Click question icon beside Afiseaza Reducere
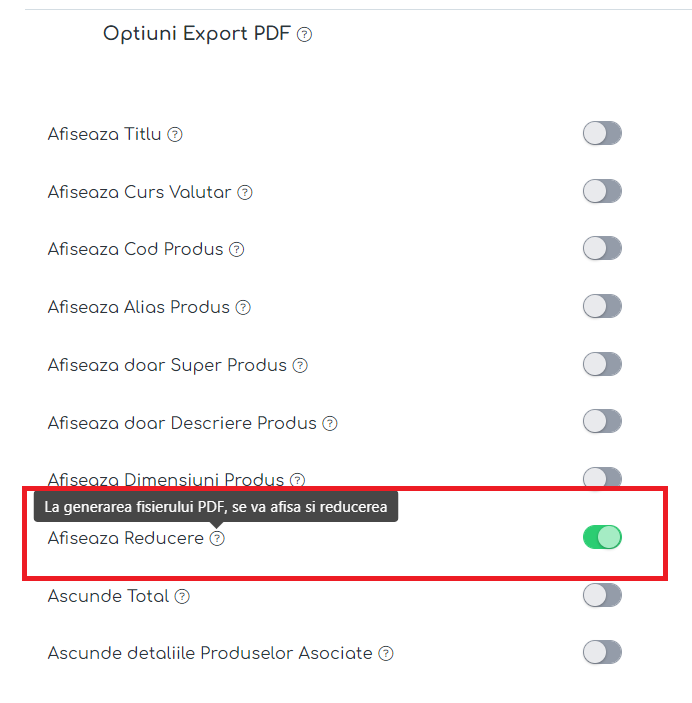Image resolution: width=692 pixels, height=703 pixels. pos(218,538)
